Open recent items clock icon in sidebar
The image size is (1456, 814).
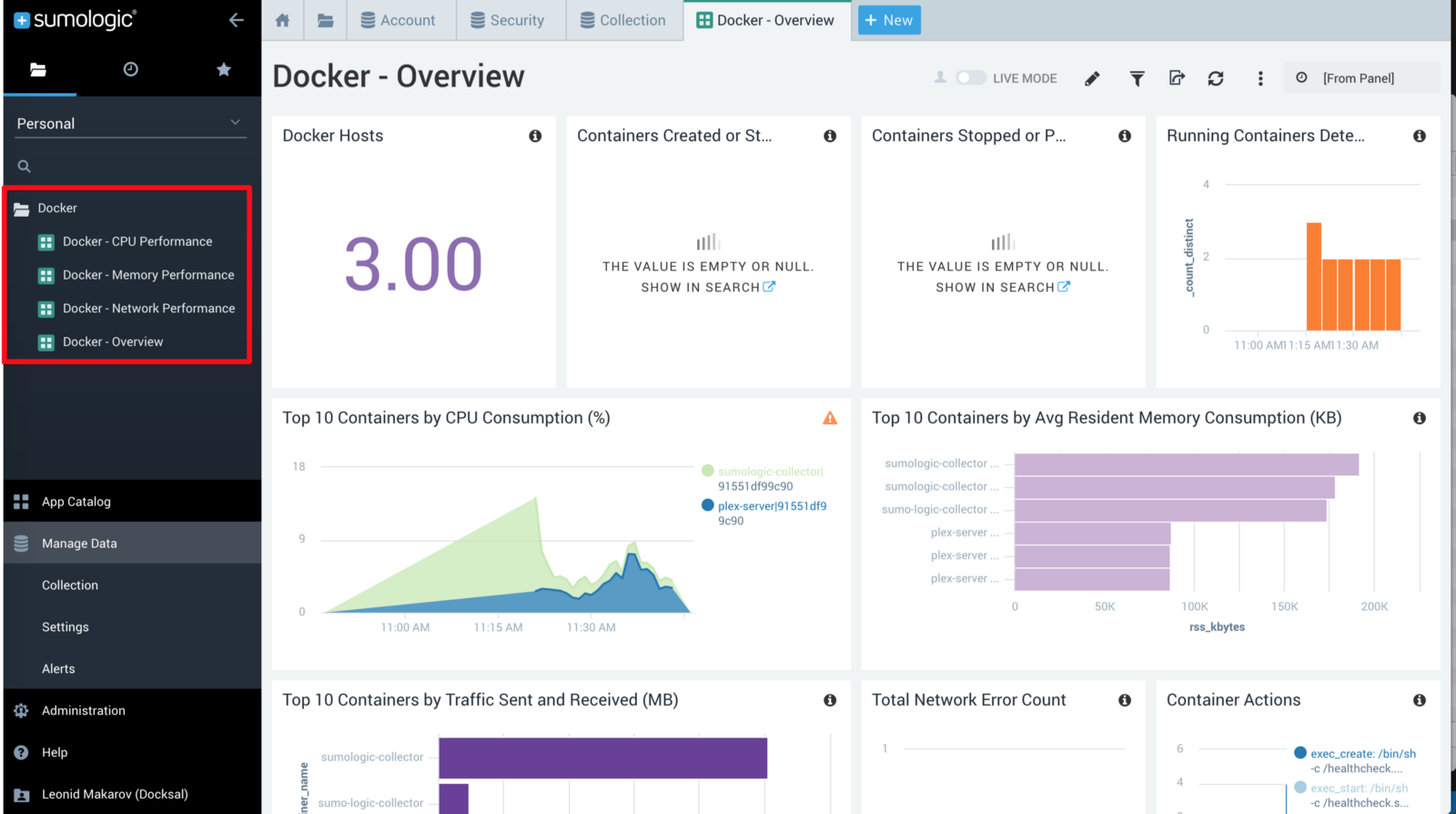[131, 69]
